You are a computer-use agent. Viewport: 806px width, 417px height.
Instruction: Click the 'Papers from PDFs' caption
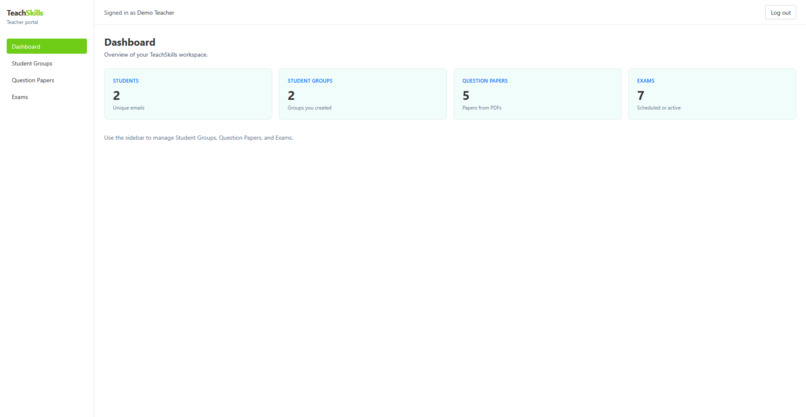[482, 108]
